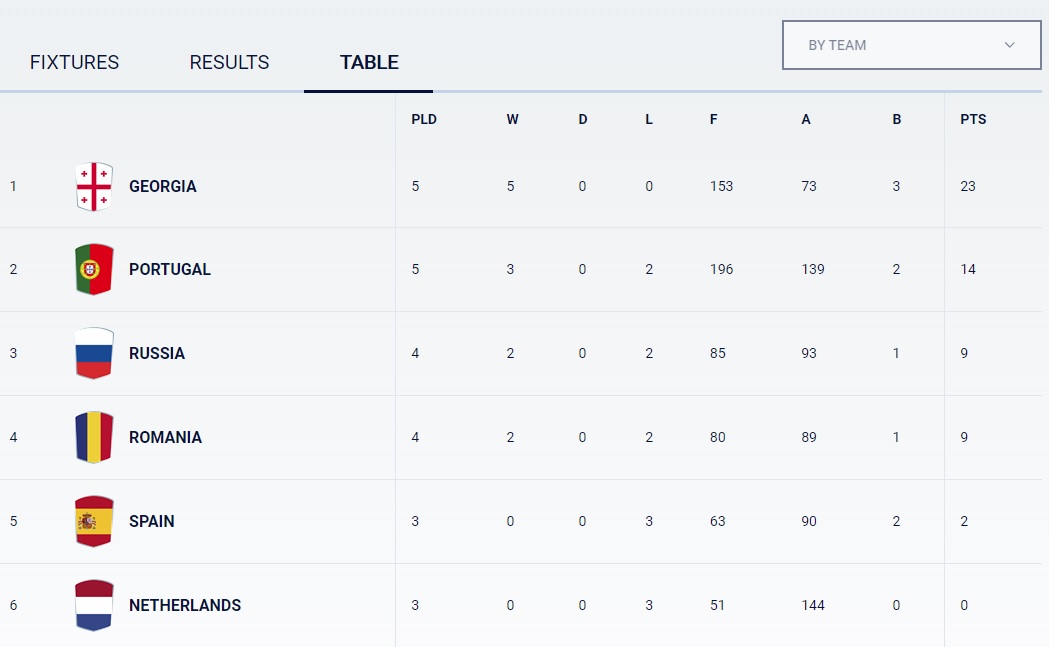Click the Portugal flag icon
The height and width of the screenshot is (647, 1049).
[x=94, y=269]
